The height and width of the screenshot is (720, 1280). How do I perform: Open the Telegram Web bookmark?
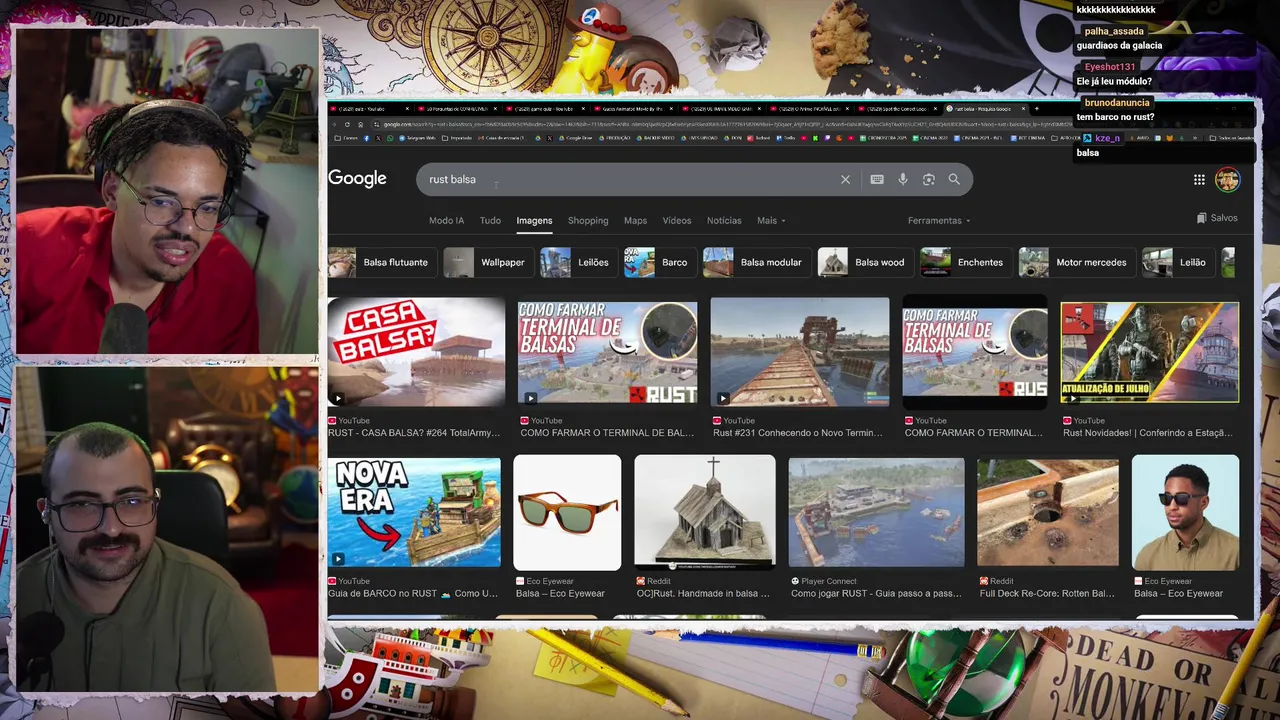(416, 138)
